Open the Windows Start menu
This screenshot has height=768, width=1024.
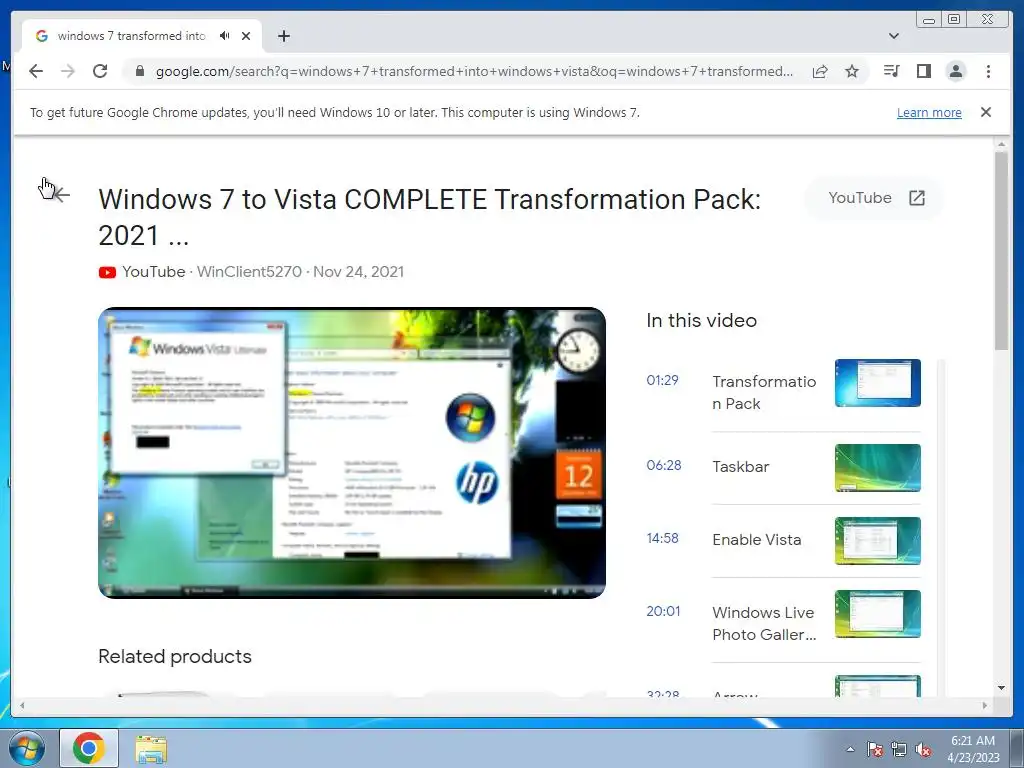tap(27, 748)
